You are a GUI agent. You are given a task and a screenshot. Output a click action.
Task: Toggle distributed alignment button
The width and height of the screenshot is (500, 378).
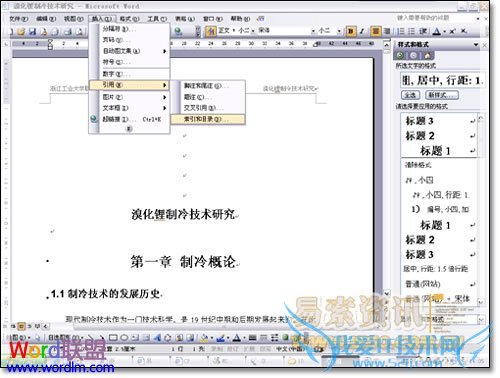point(387,31)
